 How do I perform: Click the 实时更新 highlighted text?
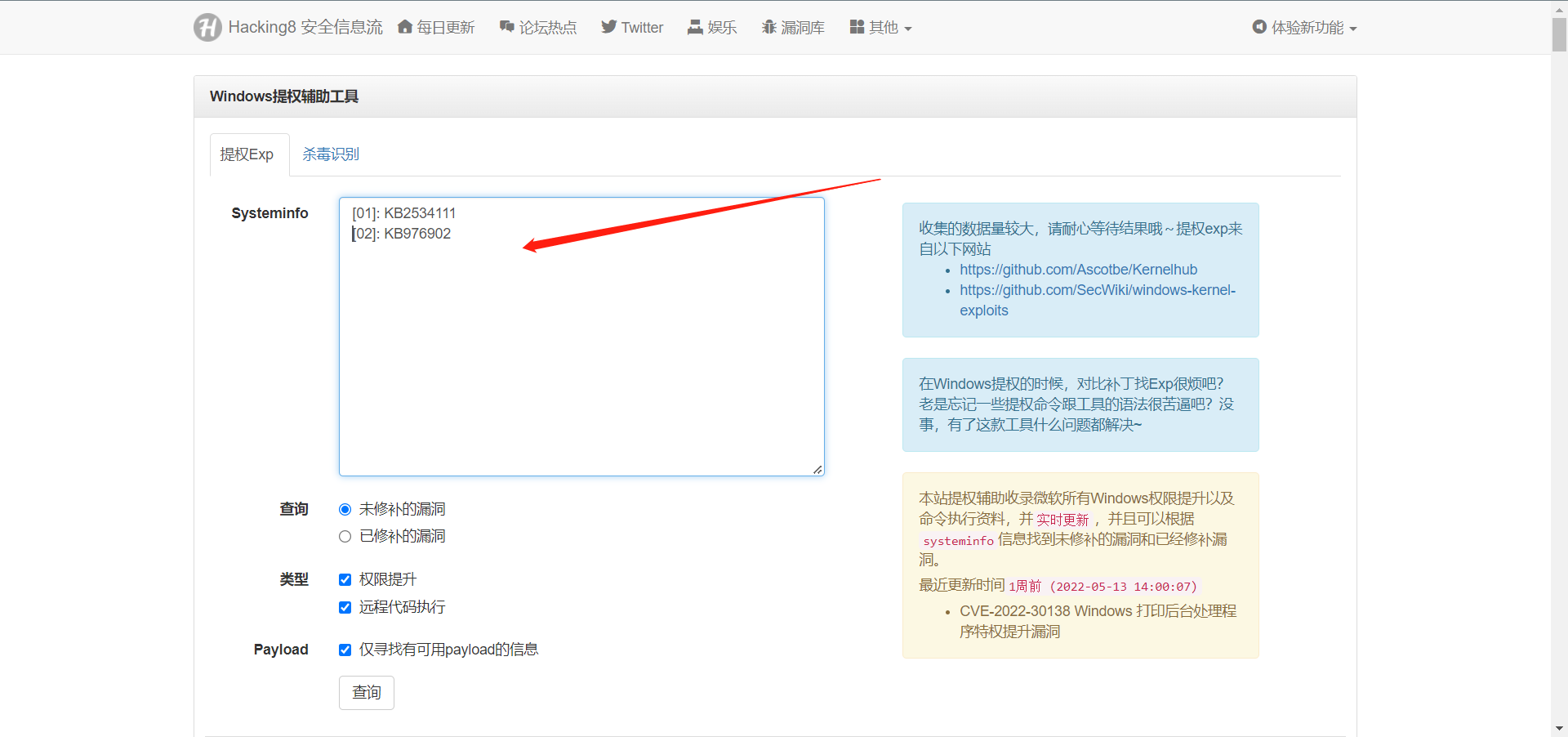click(x=1062, y=520)
